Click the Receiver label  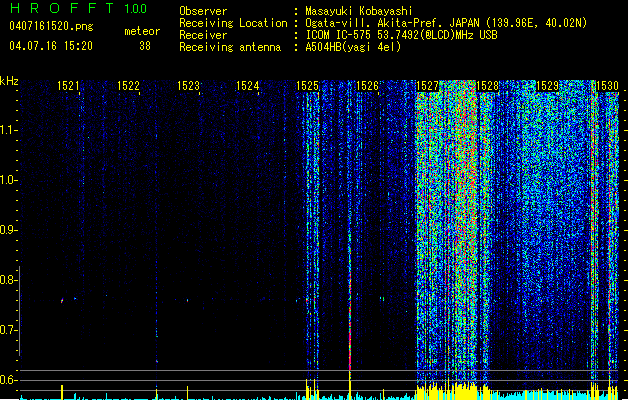(x=203, y=35)
